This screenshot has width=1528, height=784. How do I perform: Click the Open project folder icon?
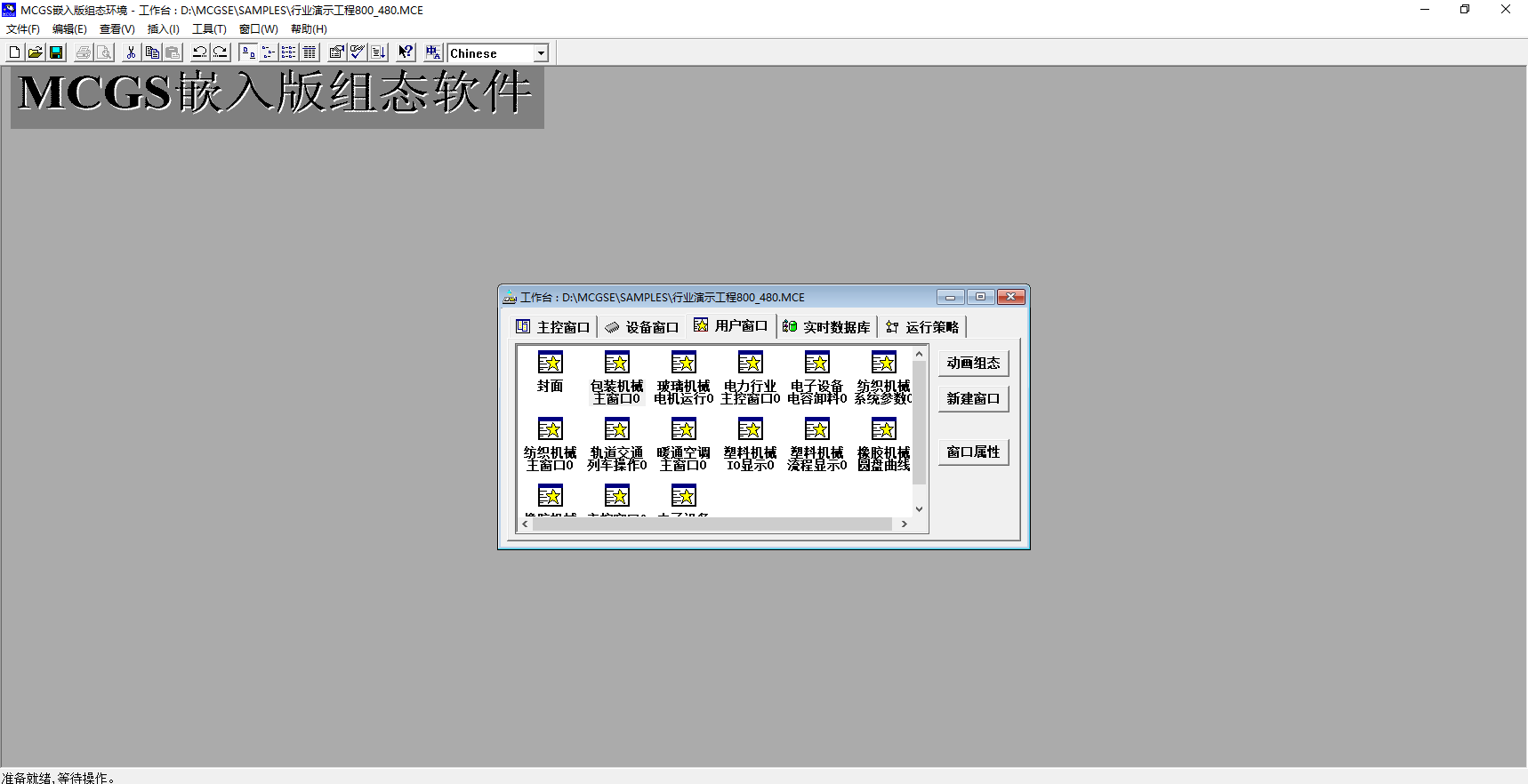(x=35, y=52)
